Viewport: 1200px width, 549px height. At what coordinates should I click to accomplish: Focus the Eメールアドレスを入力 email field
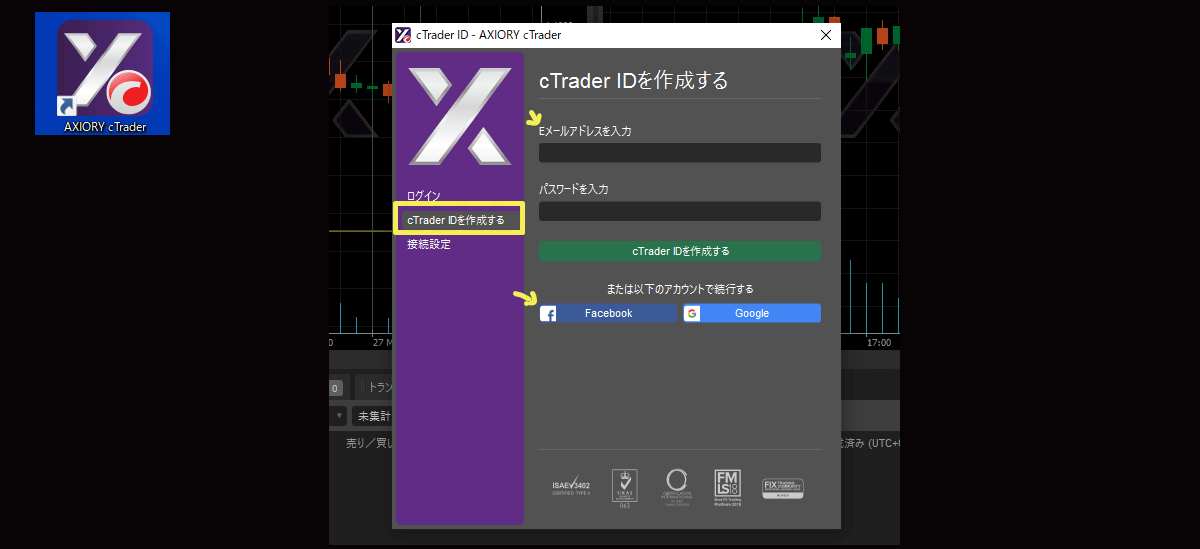point(680,153)
